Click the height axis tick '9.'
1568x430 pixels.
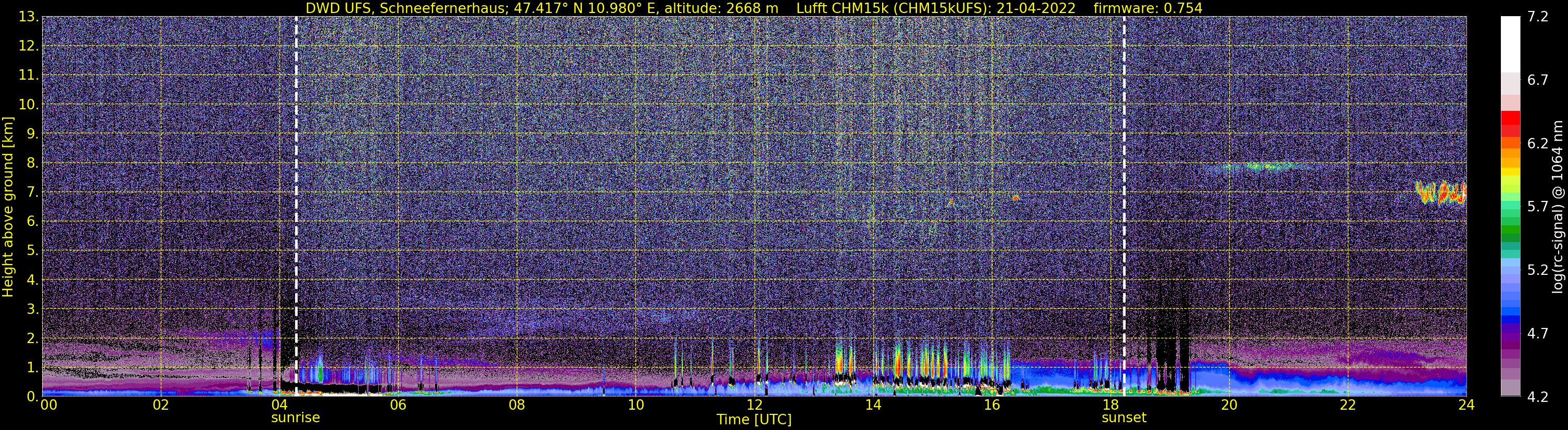(33, 134)
